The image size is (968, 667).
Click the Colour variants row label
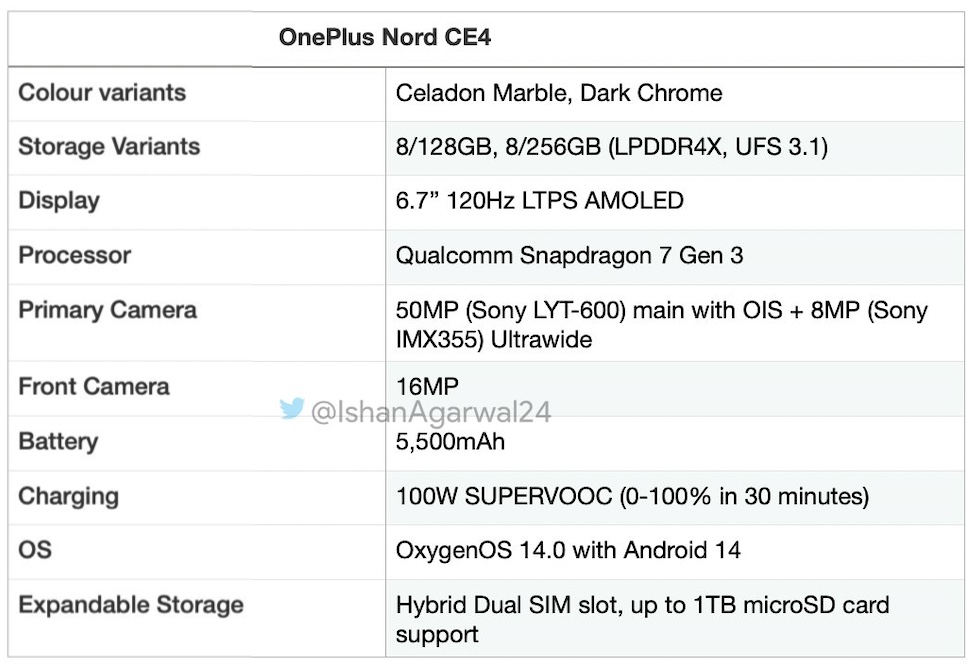(x=102, y=93)
